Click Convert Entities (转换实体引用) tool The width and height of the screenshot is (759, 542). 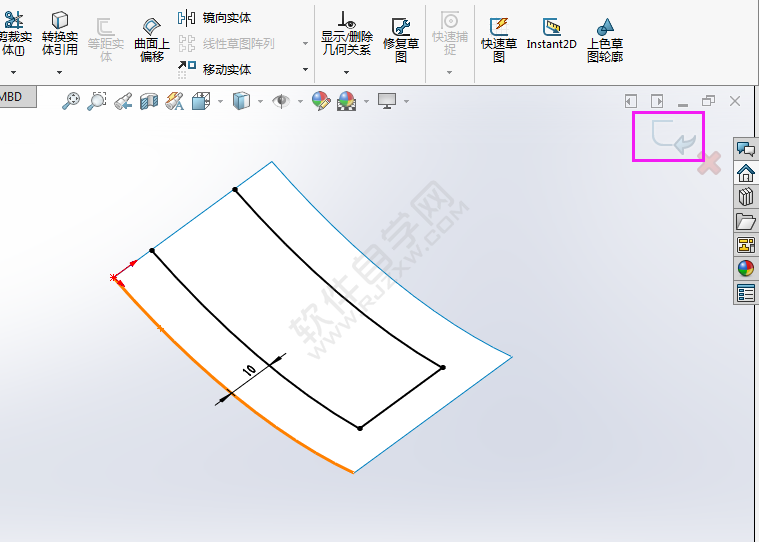pos(60,33)
